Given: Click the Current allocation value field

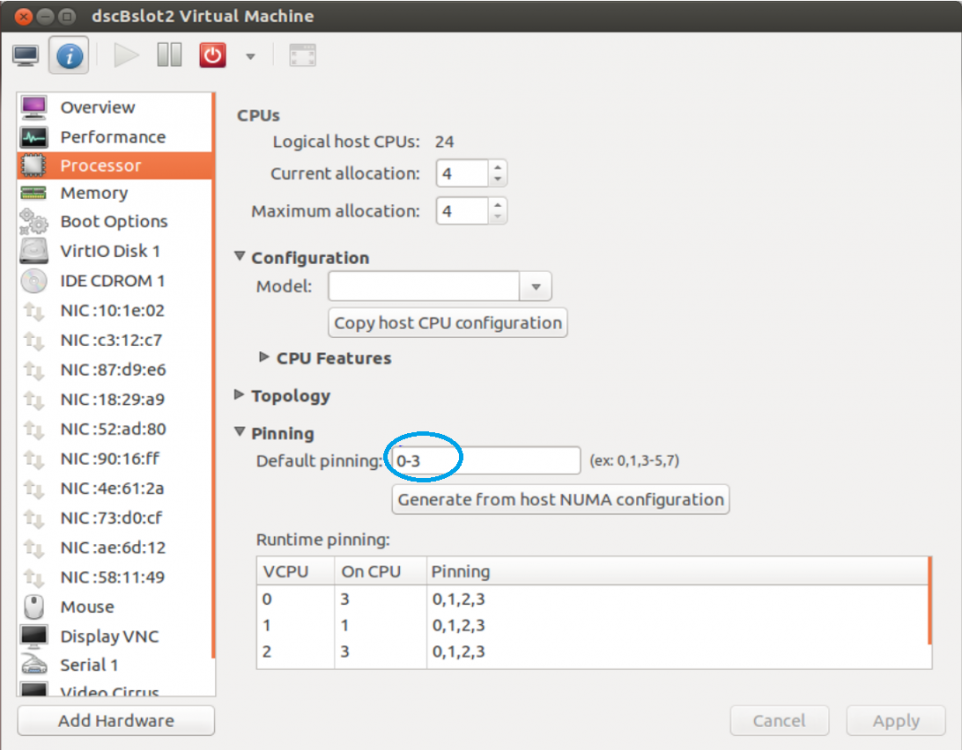Looking at the screenshot, I should pos(463,174).
